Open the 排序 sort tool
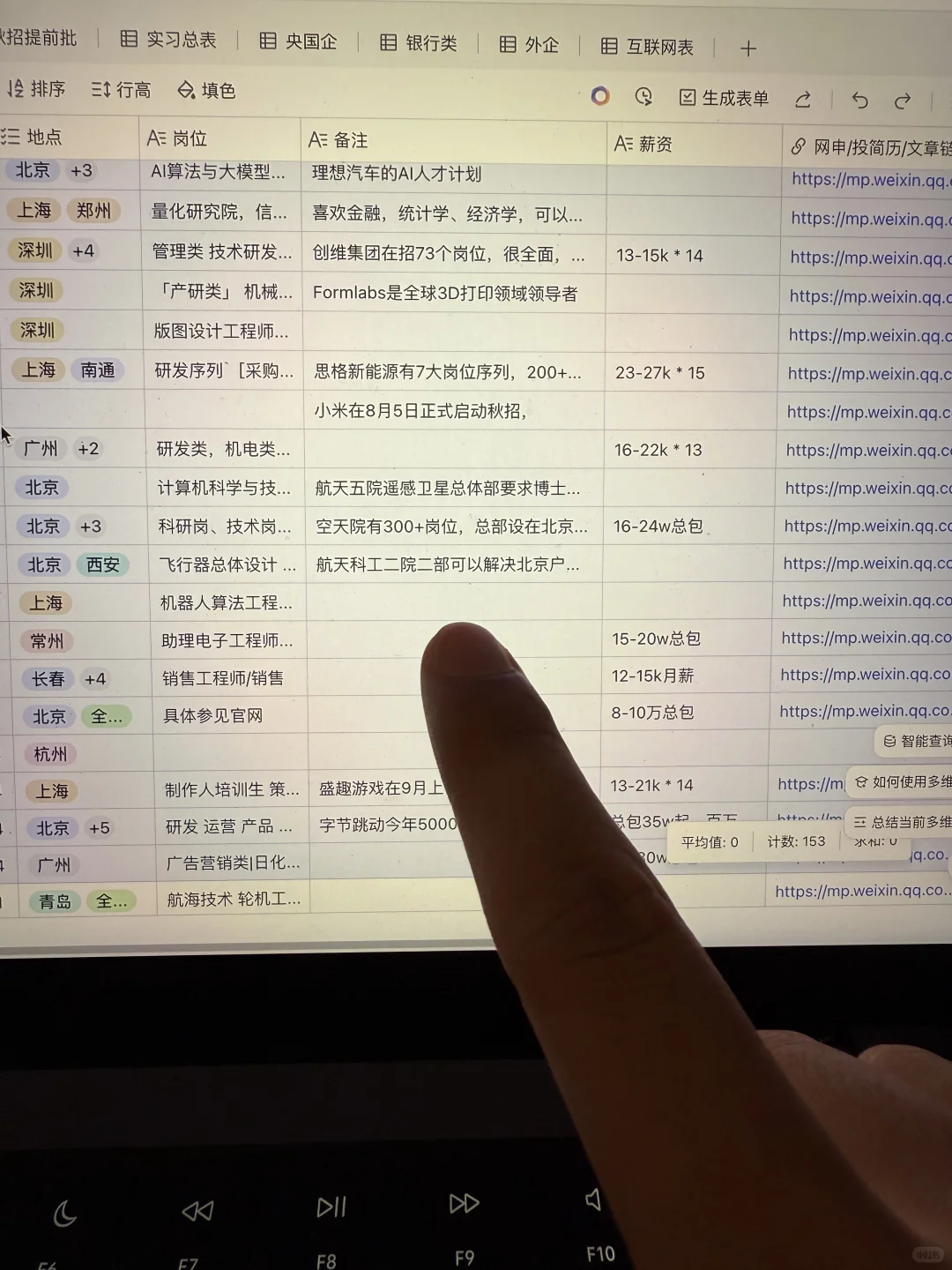 (36, 88)
